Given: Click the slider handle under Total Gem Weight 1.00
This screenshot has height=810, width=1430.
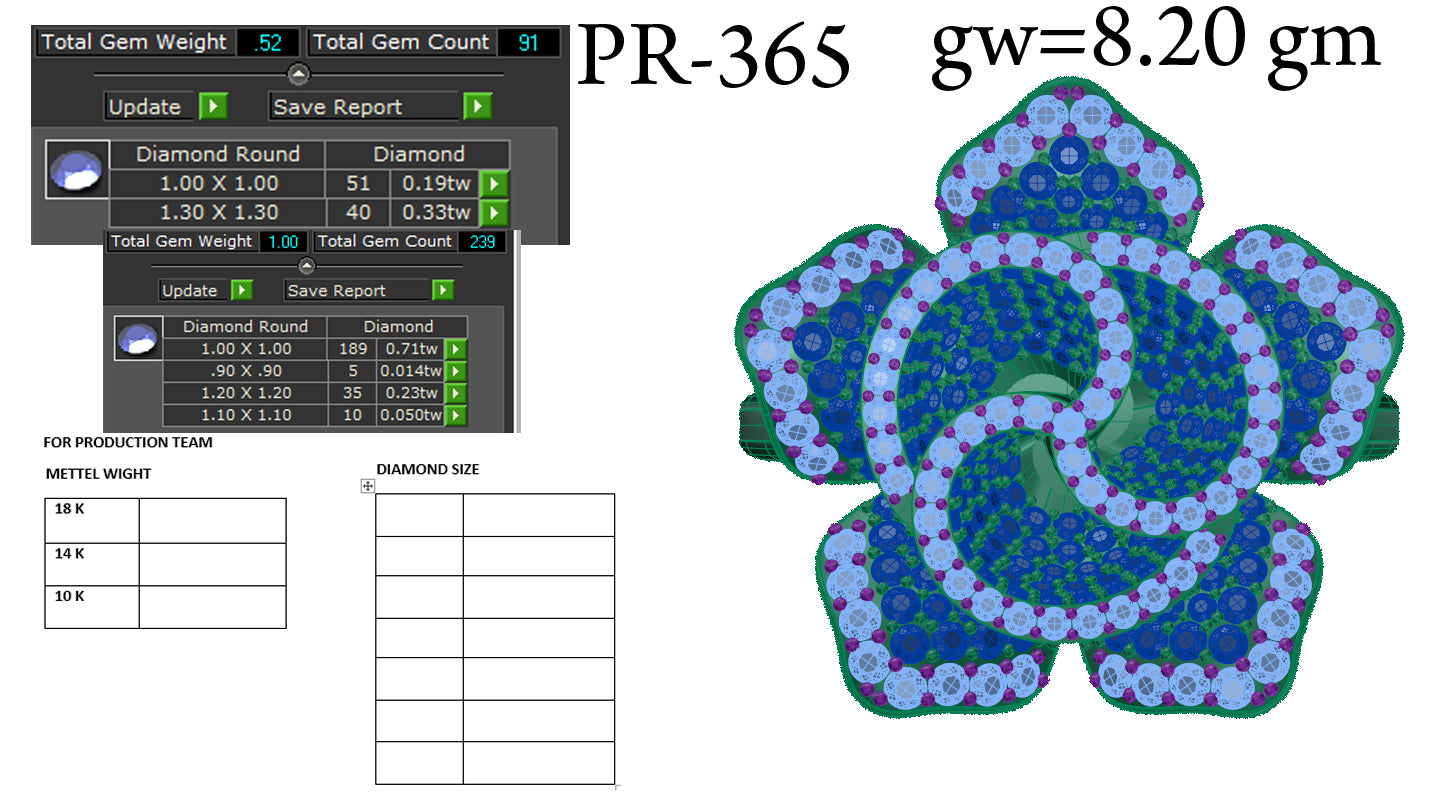Looking at the screenshot, I should point(307,266).
